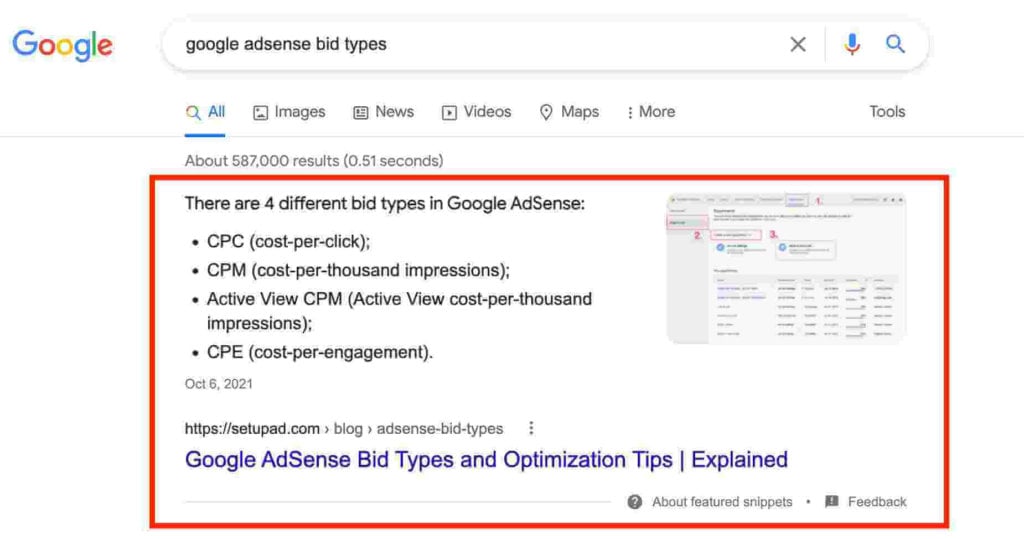The height and width of the screenshot is (539, 1024).
Task: Click the 'About 587,000 results' text
Action: pos(314,161)
